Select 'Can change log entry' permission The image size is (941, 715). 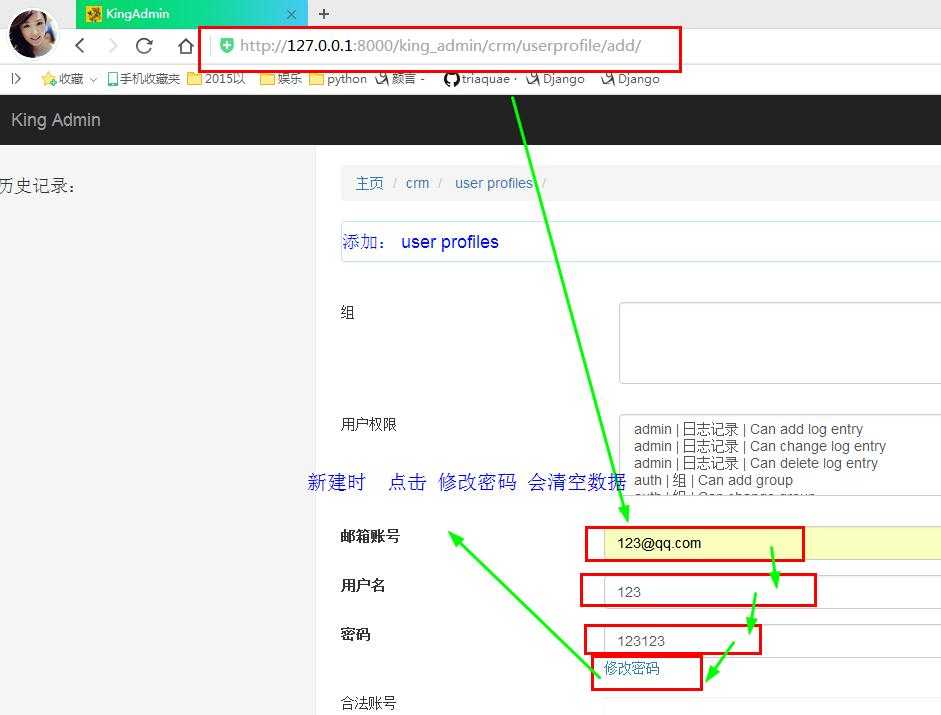pyautogui.click(x=760, y=446)
